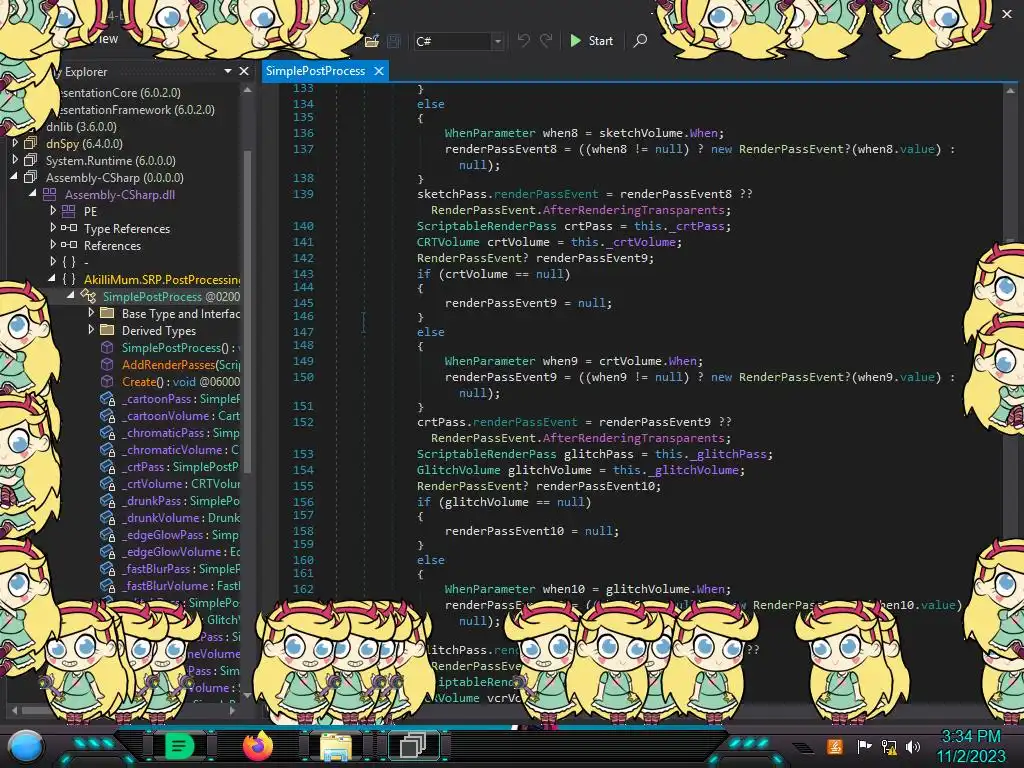Click the dnlib (3.6.0.0) assembly
This screenshot has height=768, width=1024.
tap(81, 127)
